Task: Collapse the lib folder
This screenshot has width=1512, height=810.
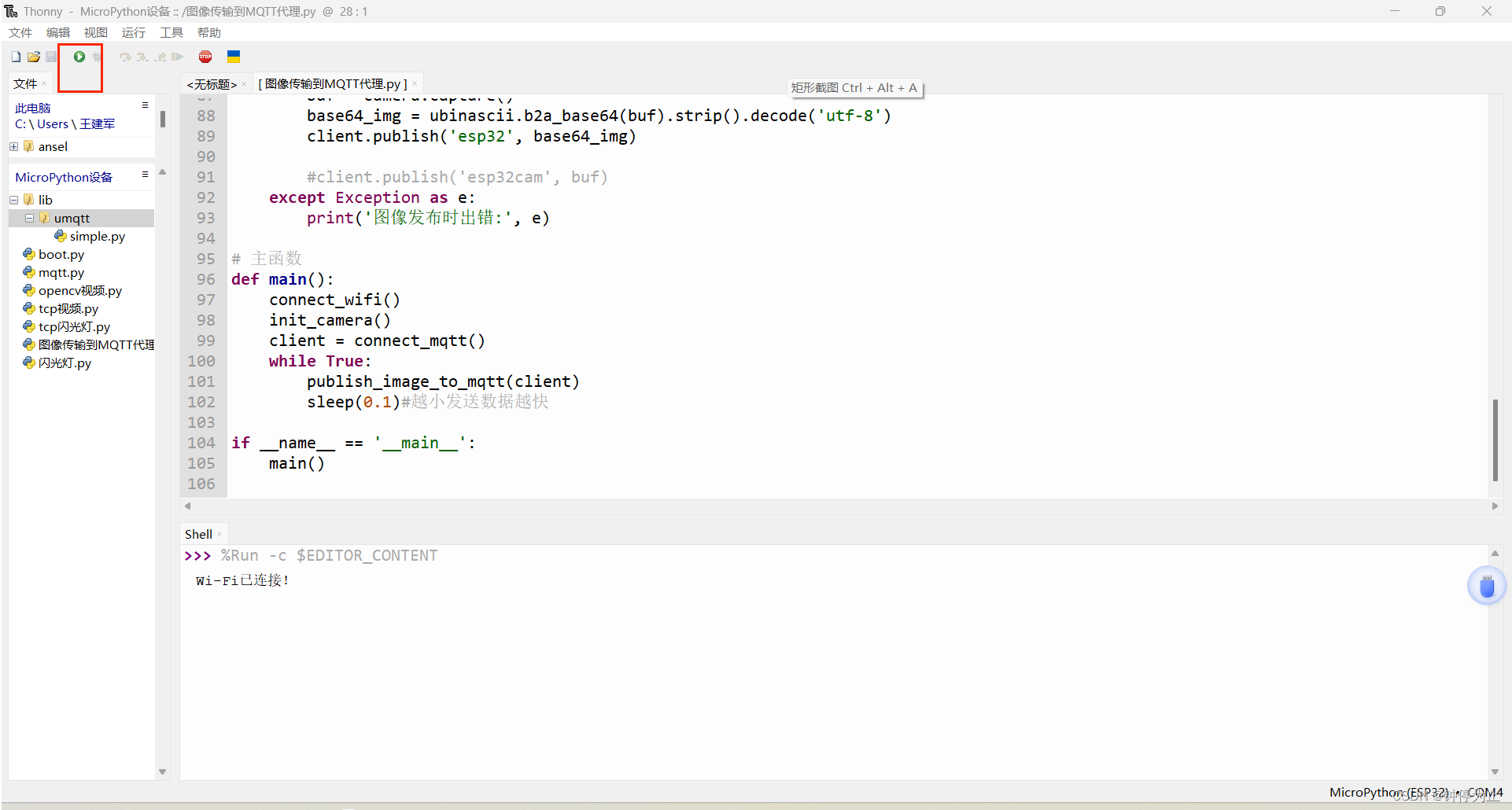Action: (14, 200)
